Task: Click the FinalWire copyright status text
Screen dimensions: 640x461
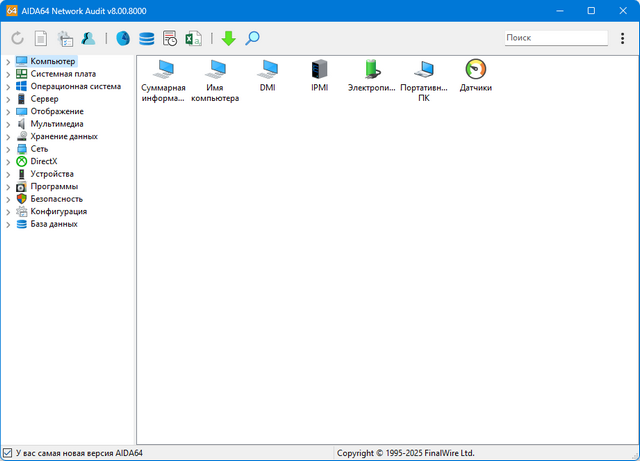Action: [x=406, y=453]
